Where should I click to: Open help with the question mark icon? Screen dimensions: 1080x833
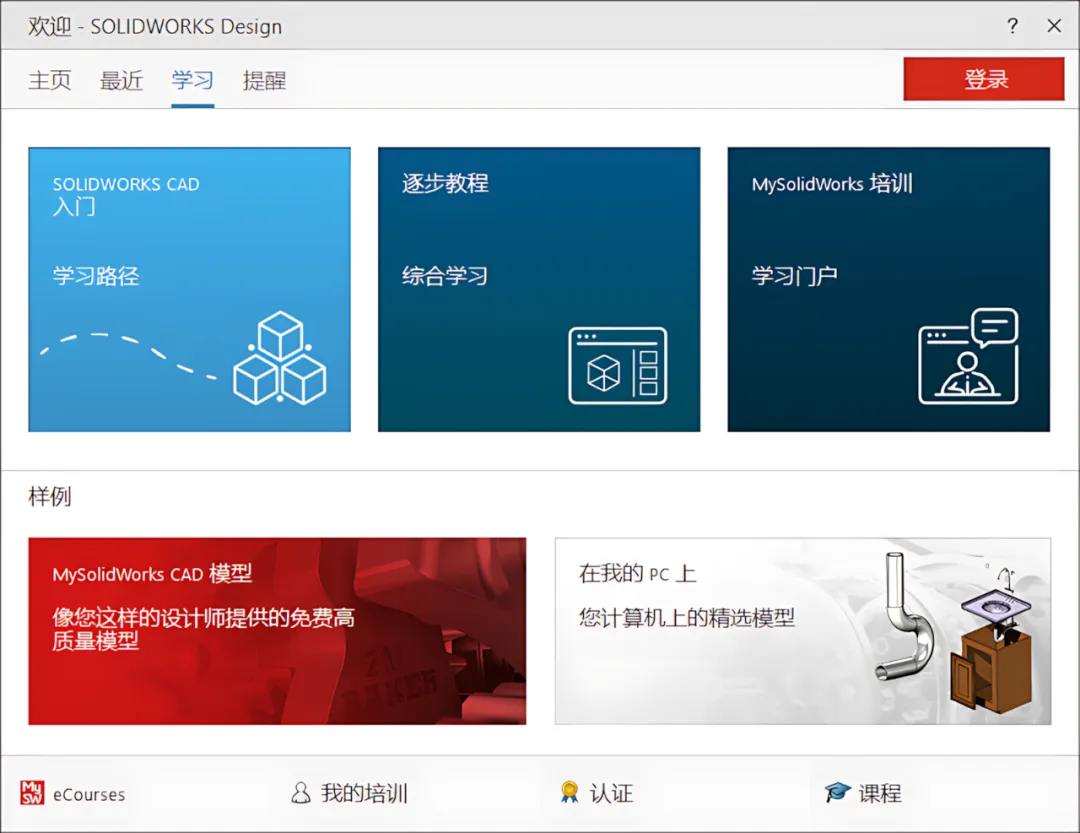click(1012, 26)
